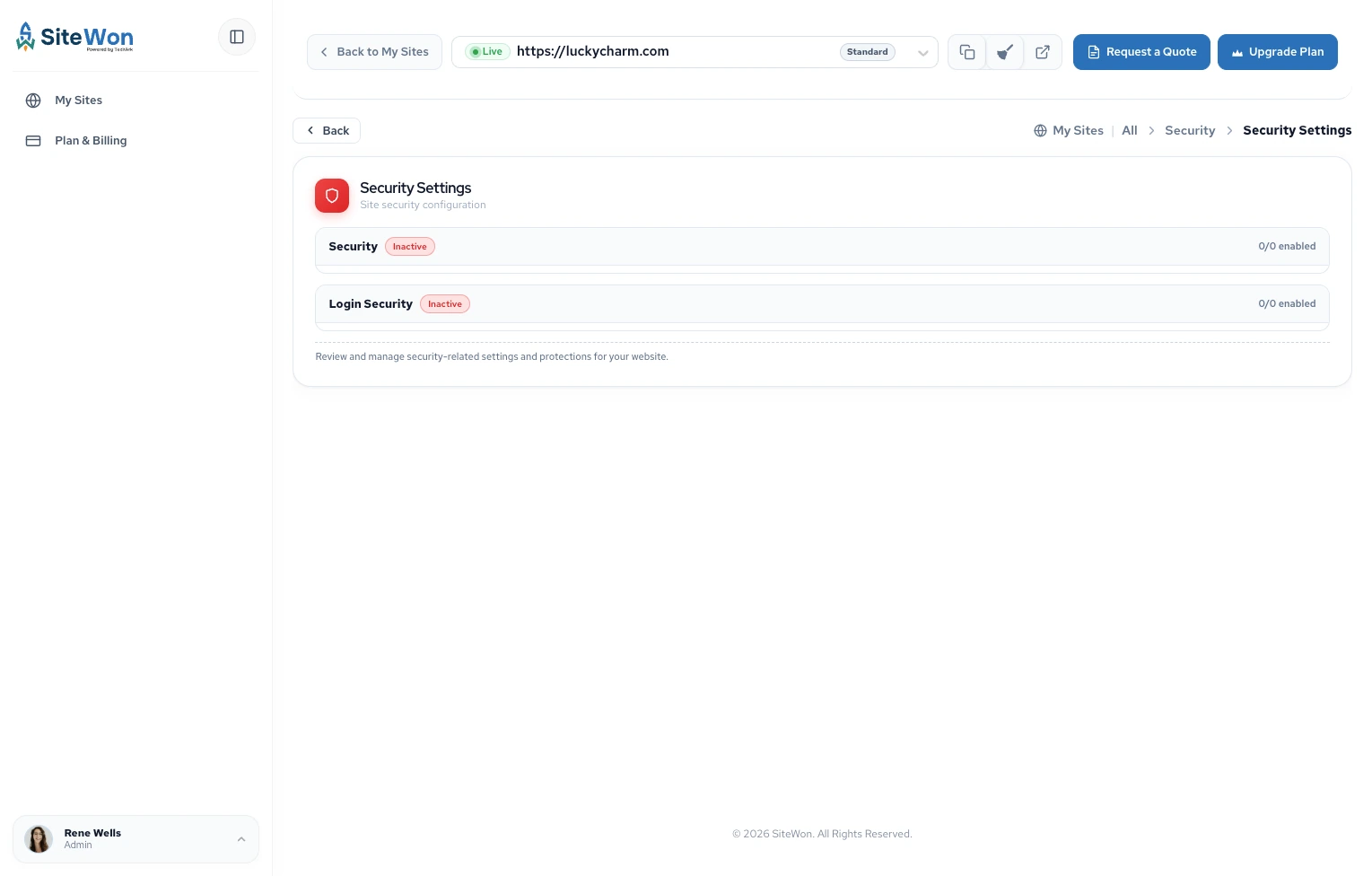Click the 2026 SiteWon copyright footer text
Screen dimensions: 1372x876
pos(822,834)
